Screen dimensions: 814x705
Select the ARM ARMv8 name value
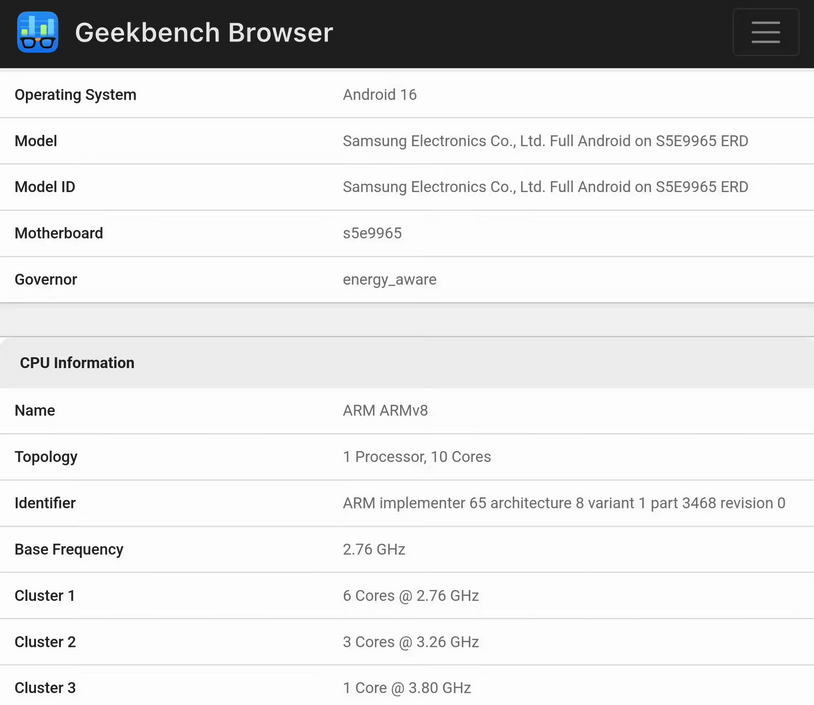(381, 410)
